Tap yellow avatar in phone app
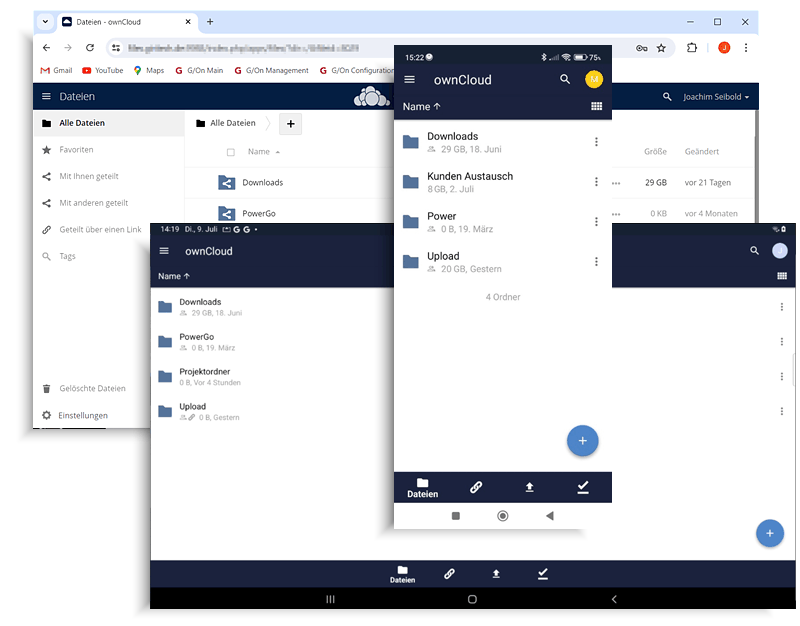Screen dimensions: 800x626 [594, 79]
